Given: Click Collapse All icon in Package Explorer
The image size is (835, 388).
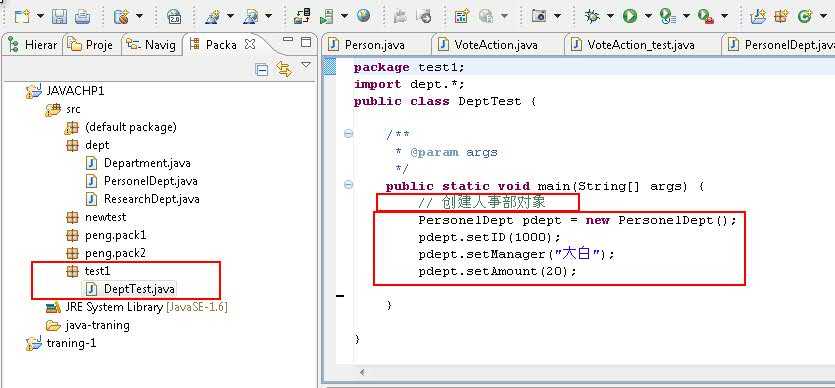Looking at the screenshot, I should point(262,69).
